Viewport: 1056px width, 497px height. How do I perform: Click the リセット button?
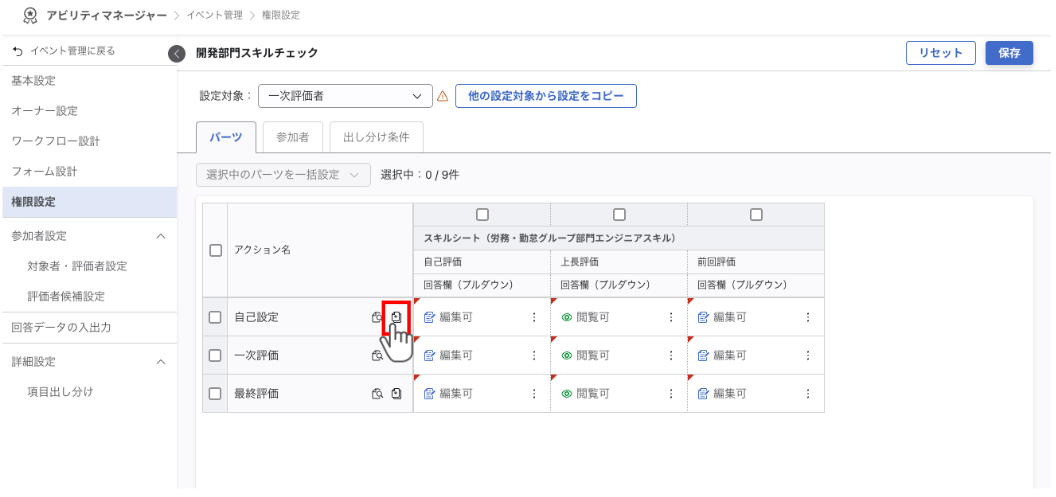pos(941,53)
